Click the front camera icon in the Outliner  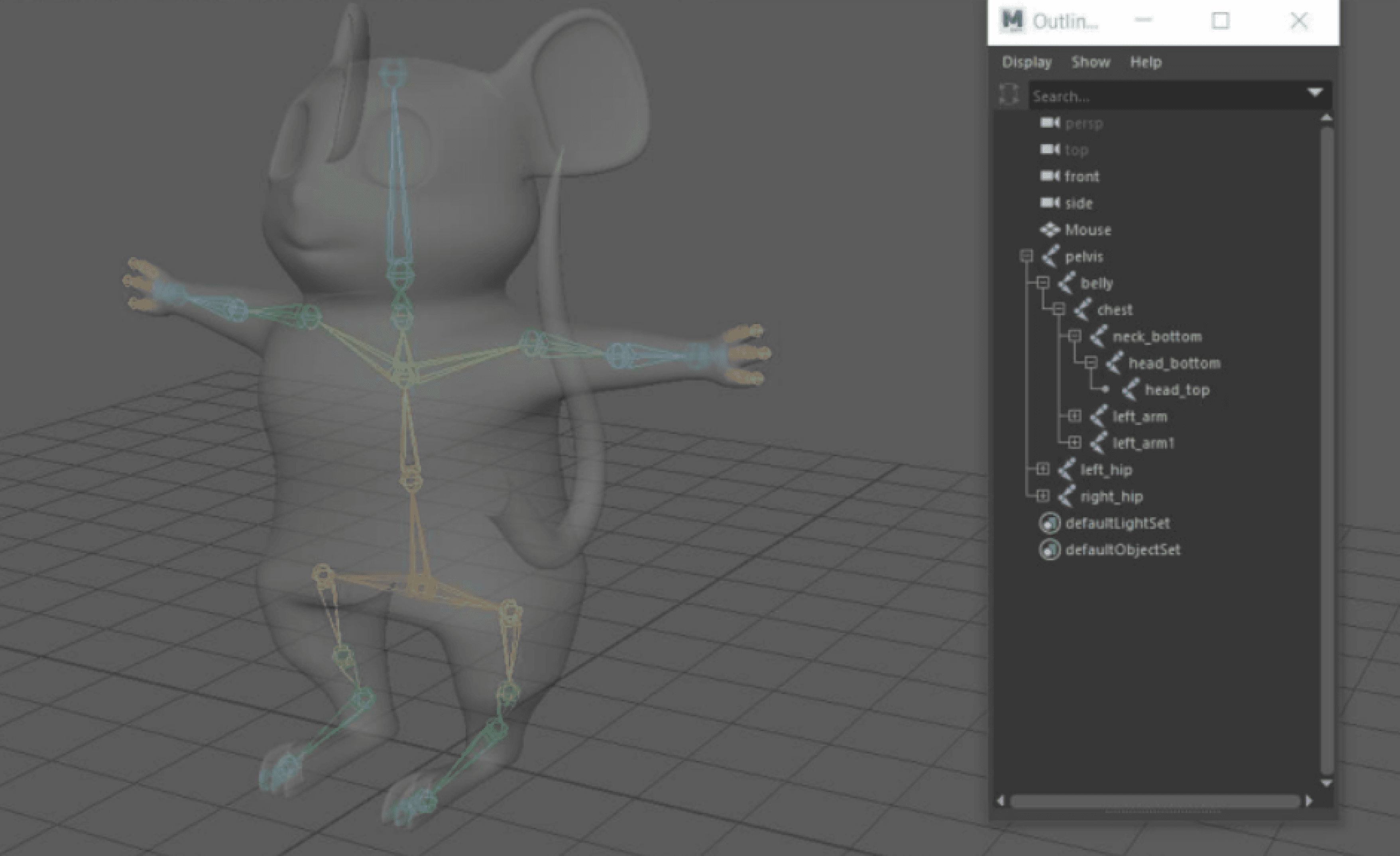(1050, 176)
